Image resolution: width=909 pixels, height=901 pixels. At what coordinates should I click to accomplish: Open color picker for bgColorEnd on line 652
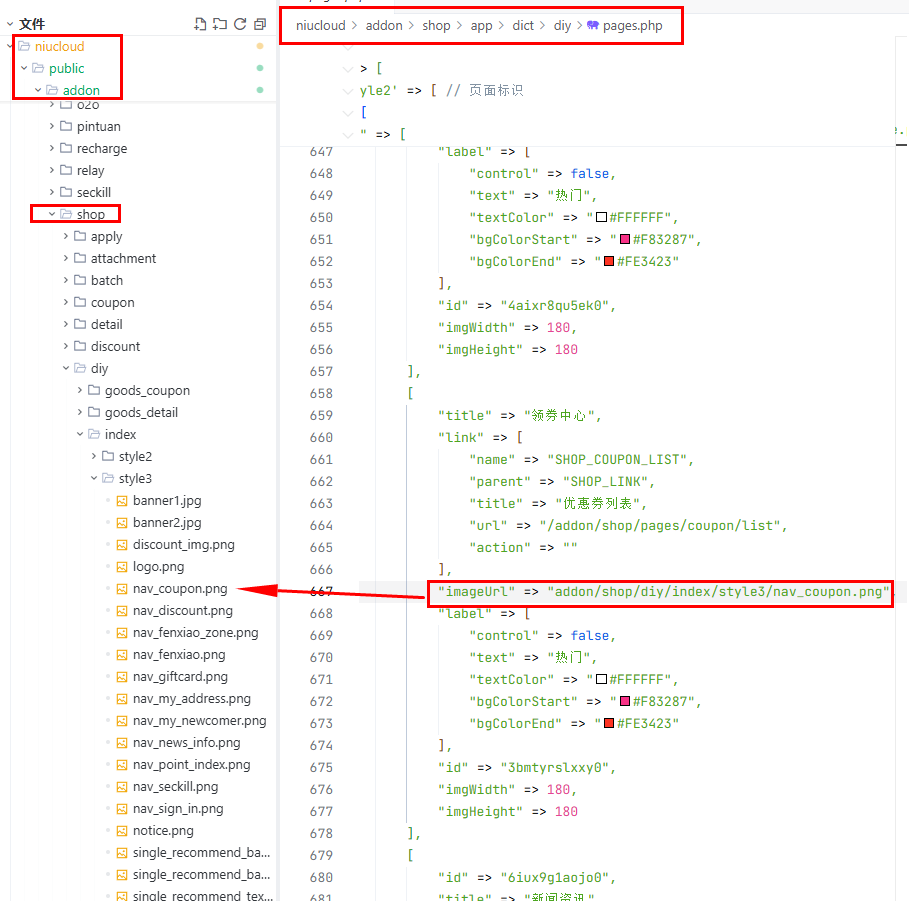[x=609, y=261]
